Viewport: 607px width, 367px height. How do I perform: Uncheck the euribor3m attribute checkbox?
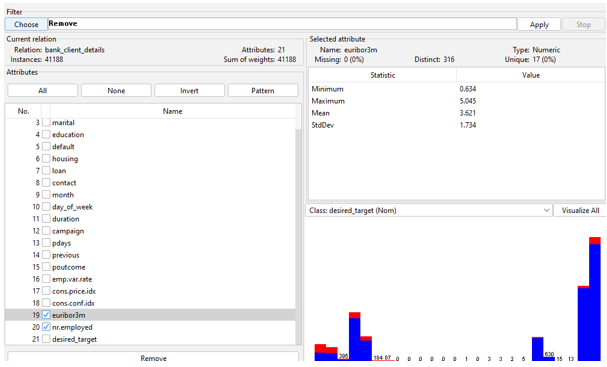pos(46,315)
